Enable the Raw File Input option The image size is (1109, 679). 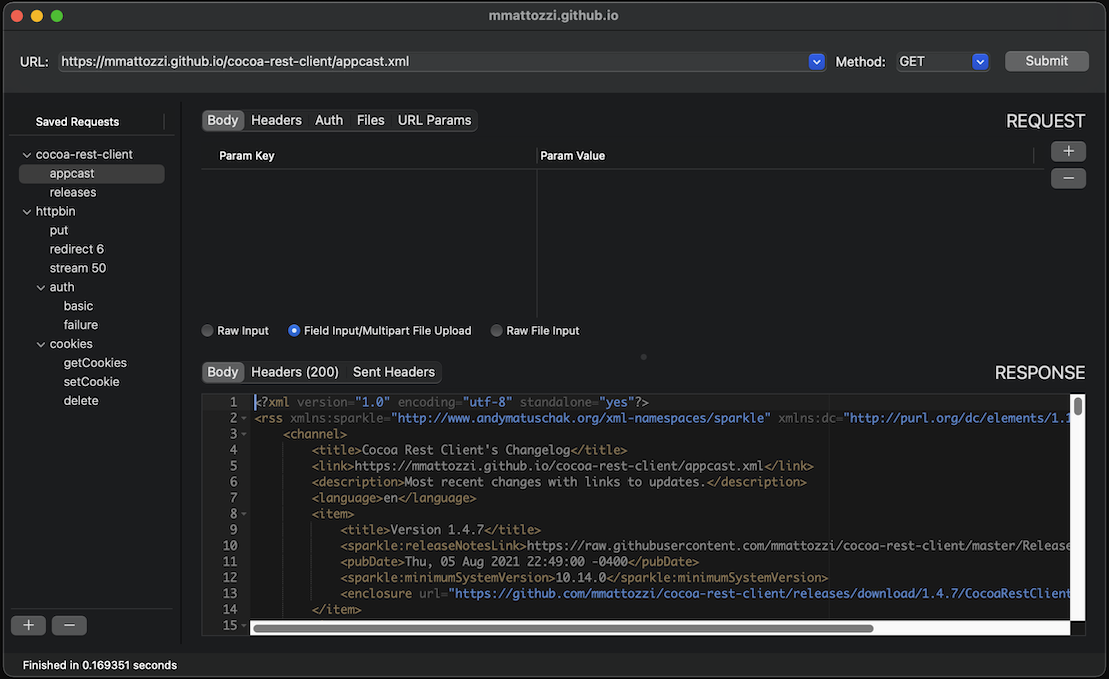pos(497,331)
